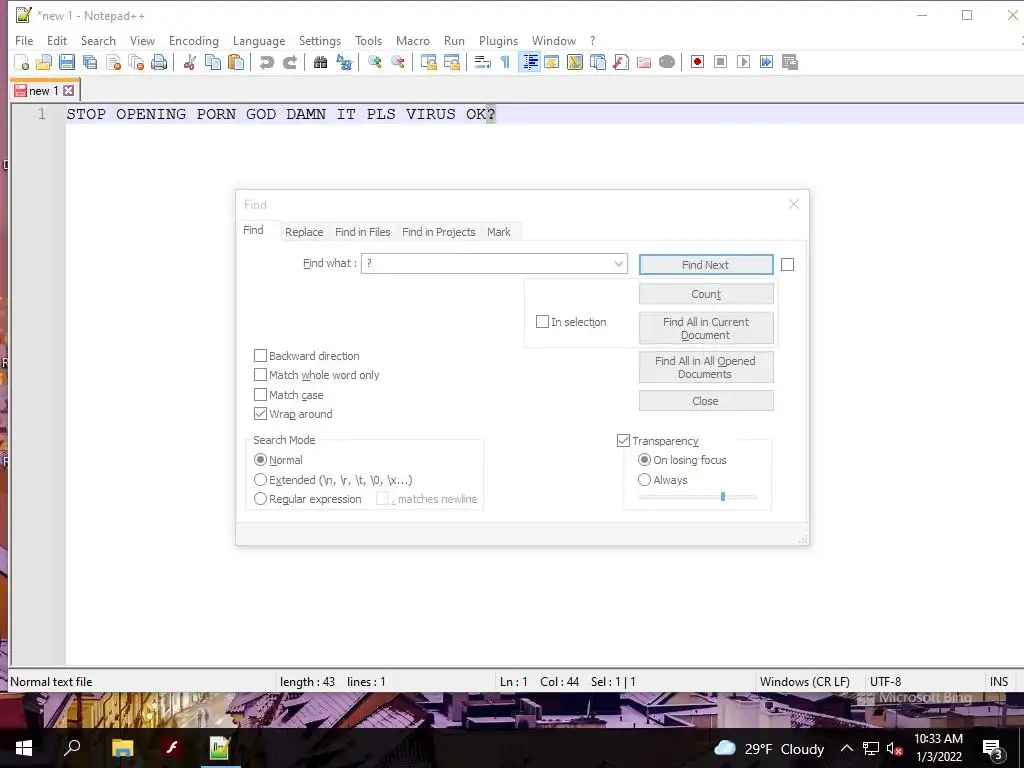Viewport: 1024px width, 768px height.
Task: Select the Regular expression radio button
Action: pyautogui.click(x=260, y=498)
